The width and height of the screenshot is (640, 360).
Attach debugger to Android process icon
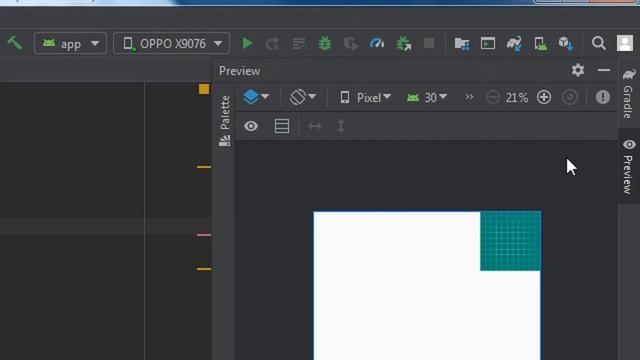click(403, 43)
